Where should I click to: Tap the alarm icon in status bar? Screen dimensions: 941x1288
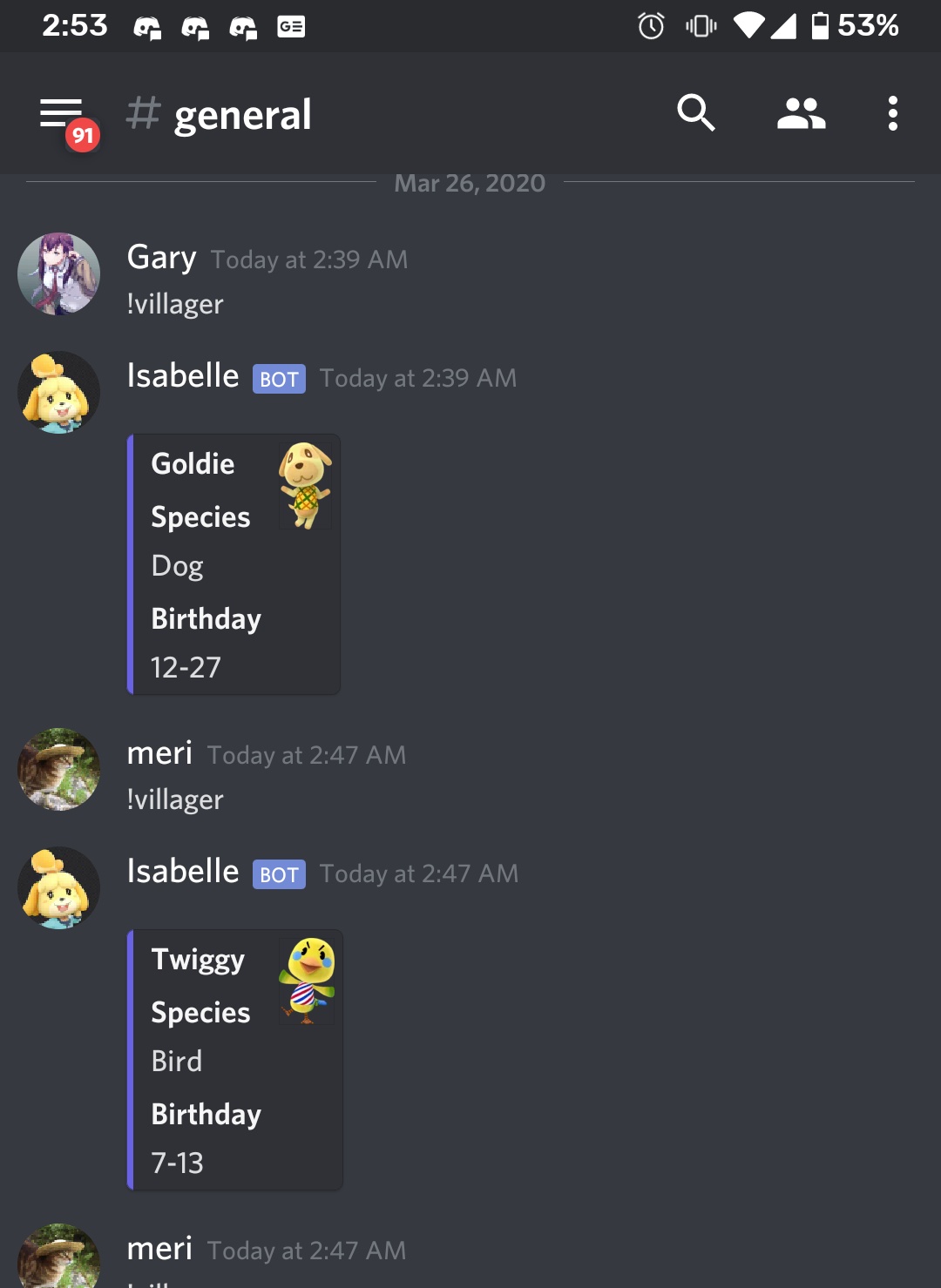pyautogui.click(x=651, y=26)
